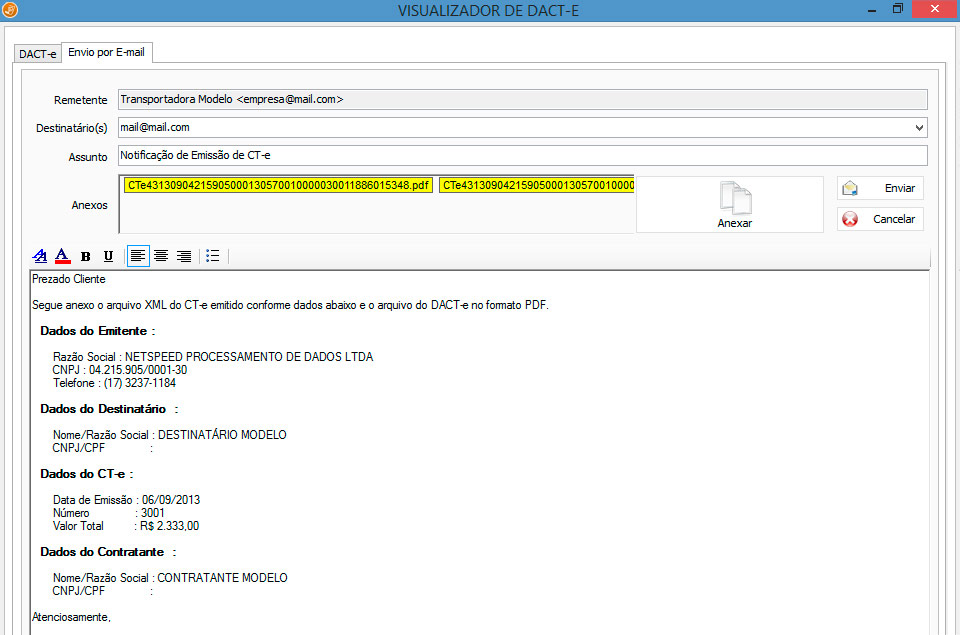Image resolution: width=960 pixels, height=635 pixels.
Task: Click the 'Dados do CT-e' heading
Action: (86, 474)
